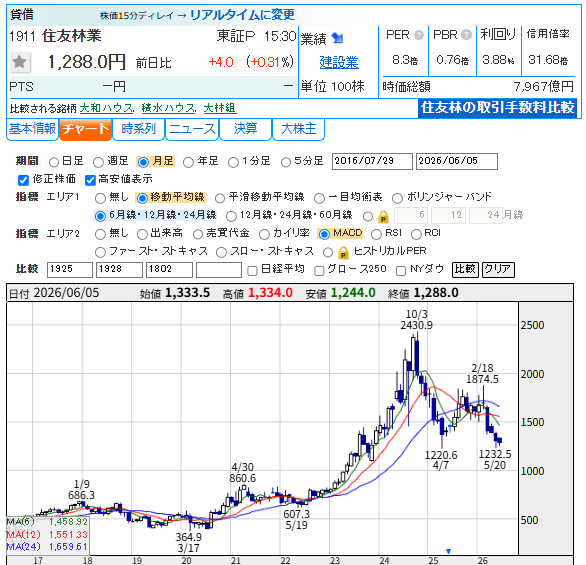Select 移動平均線 indicator

point(142,198)
